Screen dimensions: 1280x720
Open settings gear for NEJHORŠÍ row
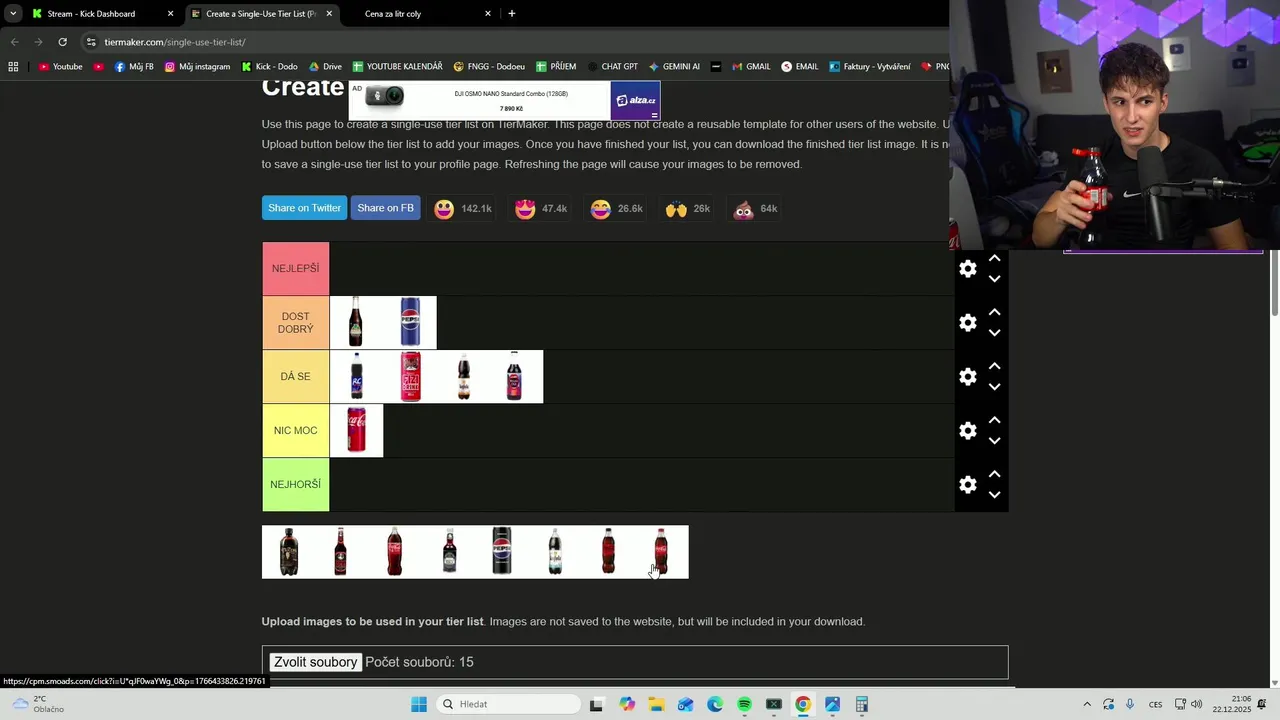pos(967,485)
